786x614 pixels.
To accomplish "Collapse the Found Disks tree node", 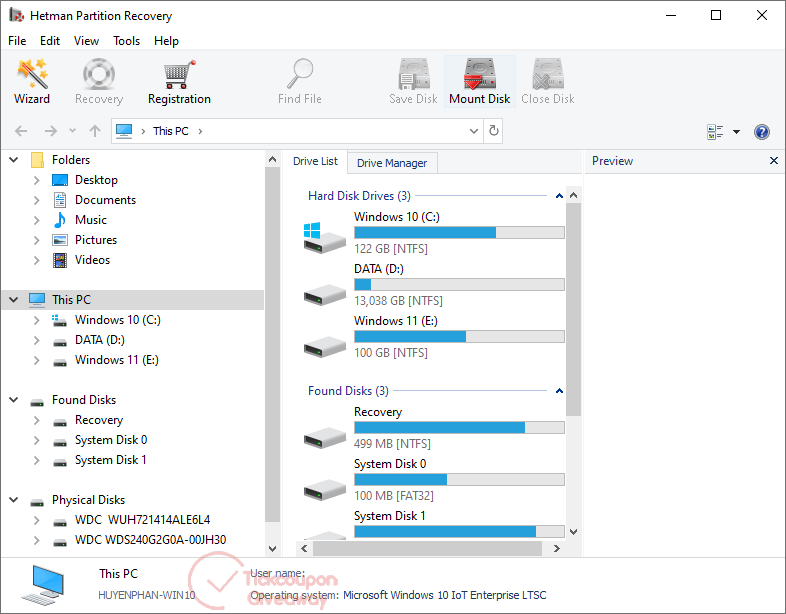I will [x=14, y=399].
